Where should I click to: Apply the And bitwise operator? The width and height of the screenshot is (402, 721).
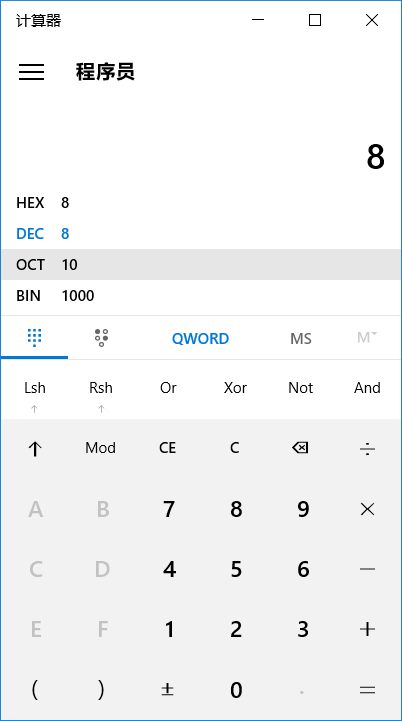click(x=367, y=389)
